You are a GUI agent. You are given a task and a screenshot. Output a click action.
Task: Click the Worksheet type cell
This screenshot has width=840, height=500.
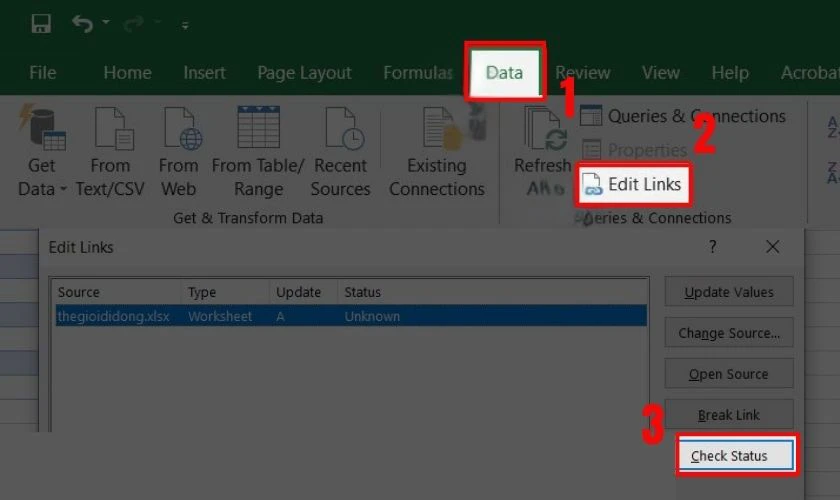(220, 316)
